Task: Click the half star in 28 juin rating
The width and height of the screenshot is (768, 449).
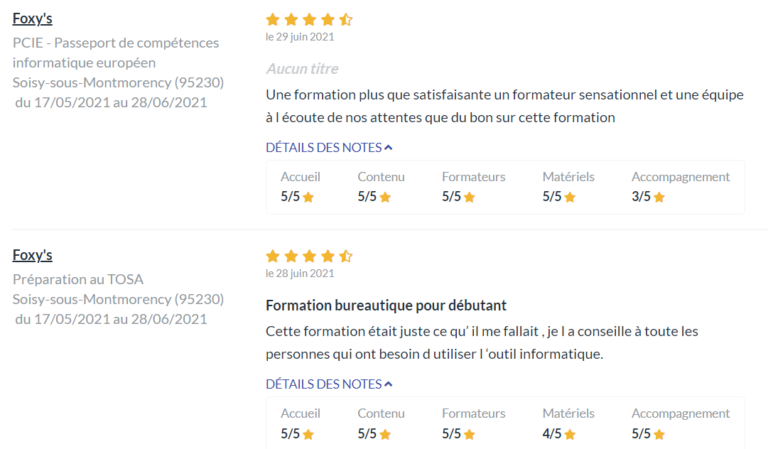Action: coord(346,256)
